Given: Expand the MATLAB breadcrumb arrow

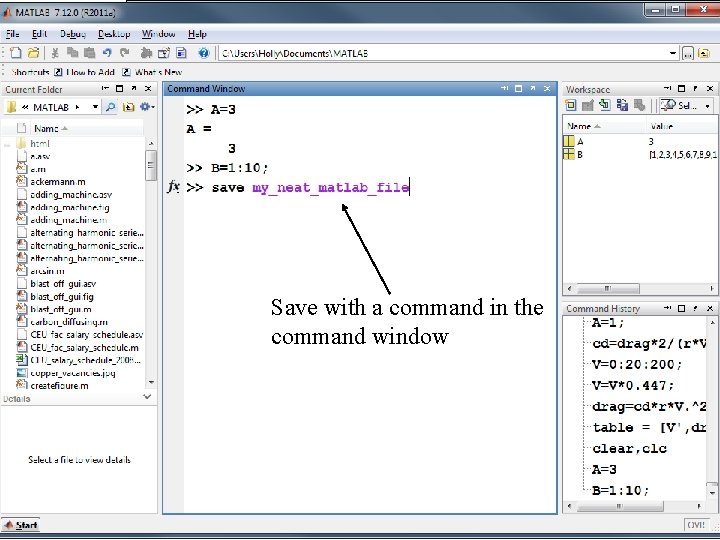Looking at the screenshot, I should [78, 107].
